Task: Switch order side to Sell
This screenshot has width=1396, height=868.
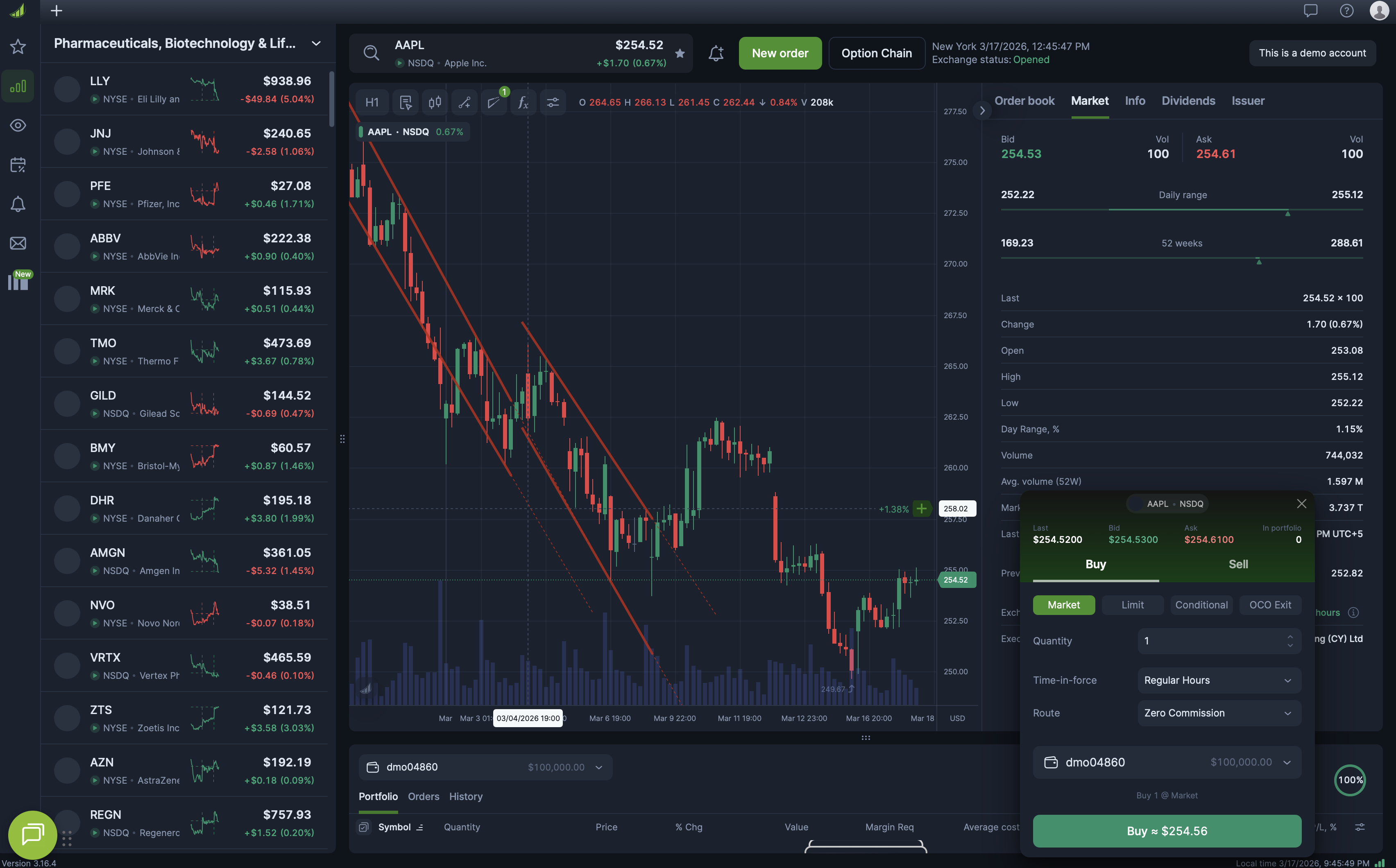Action: 1237,564
